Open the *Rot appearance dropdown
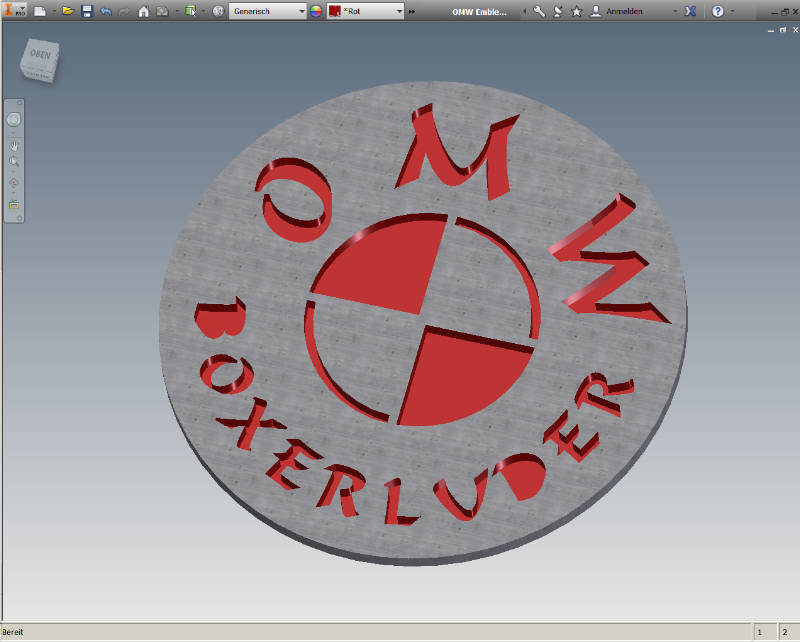Image resolution: width=800 pixels, height=642 pixels. (365, 11)
